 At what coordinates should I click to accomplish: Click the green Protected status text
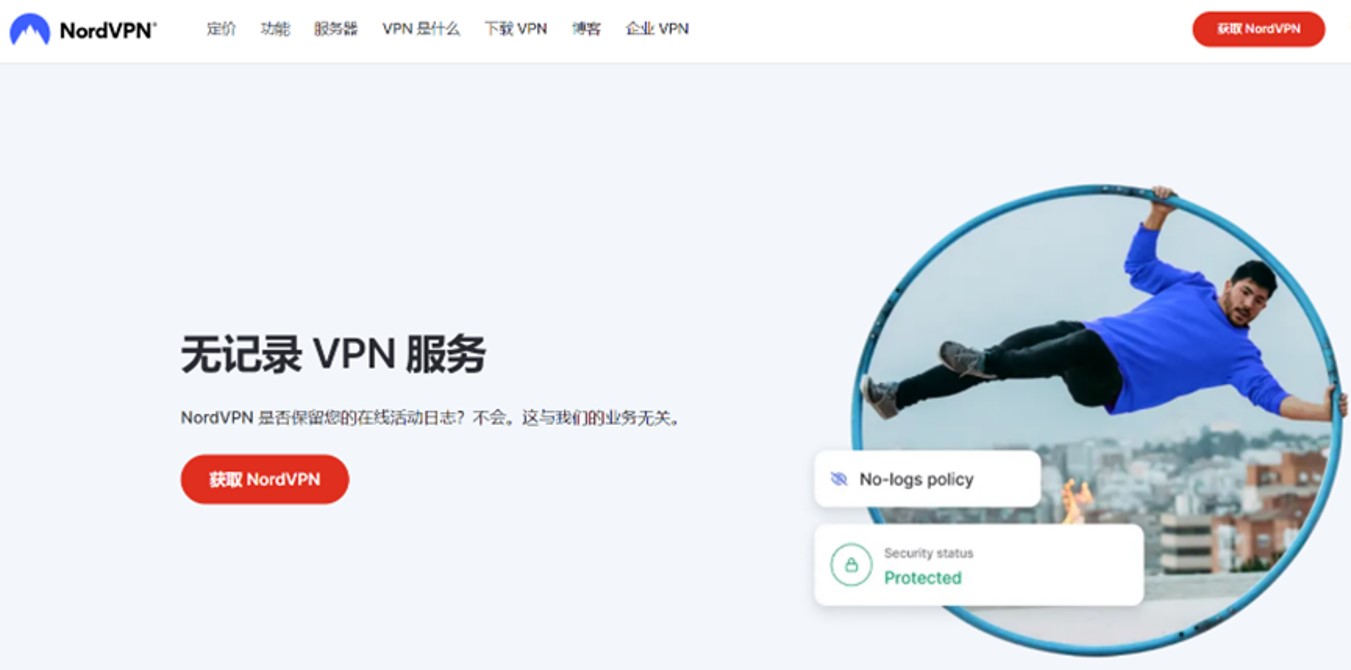click(923, 578)
